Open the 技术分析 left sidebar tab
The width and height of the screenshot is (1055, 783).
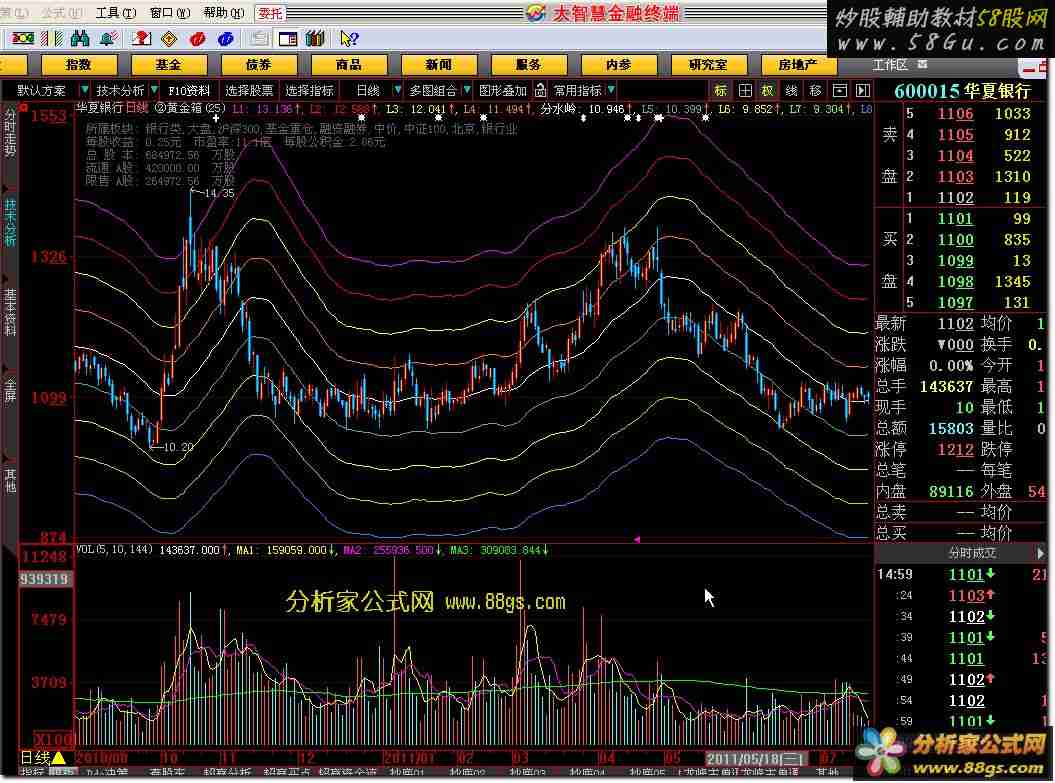tap(9, 223)
